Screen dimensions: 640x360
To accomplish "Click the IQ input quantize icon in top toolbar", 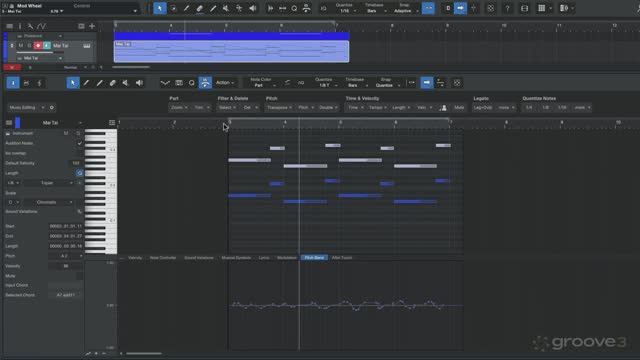I will pyautogui.click(x=323, y=8).
